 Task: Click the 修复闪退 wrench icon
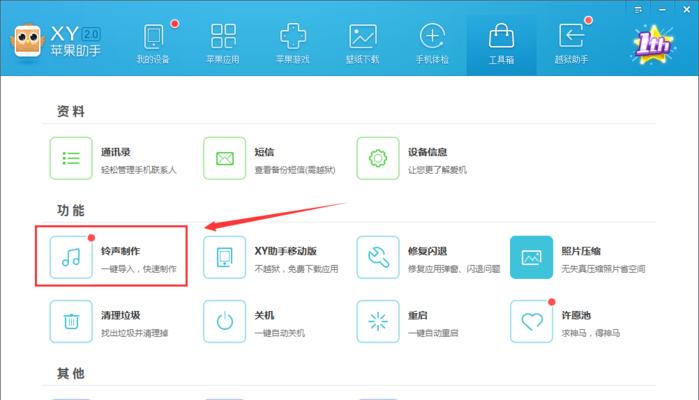tap(378, 257)
